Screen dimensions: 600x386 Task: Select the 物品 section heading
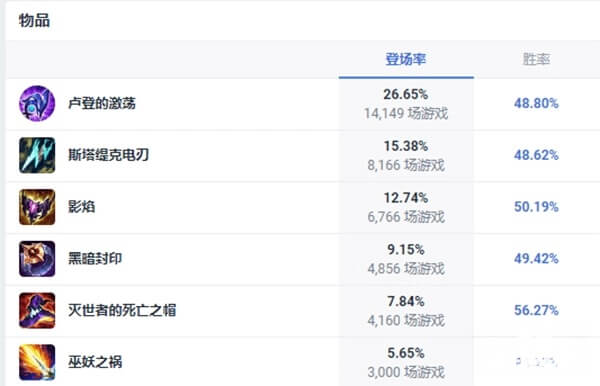[34, 21]
